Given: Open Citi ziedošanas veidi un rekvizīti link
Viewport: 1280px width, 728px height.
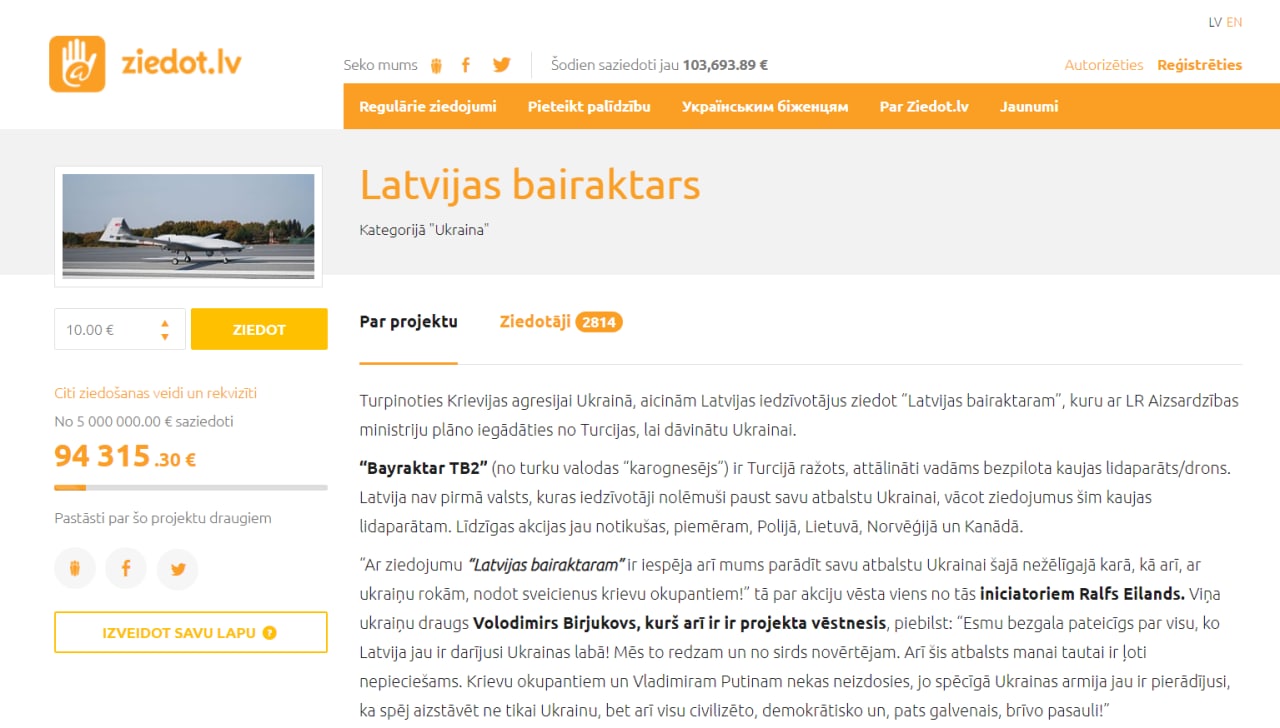Looking at the screenshot, I should (x=155, y=393).
